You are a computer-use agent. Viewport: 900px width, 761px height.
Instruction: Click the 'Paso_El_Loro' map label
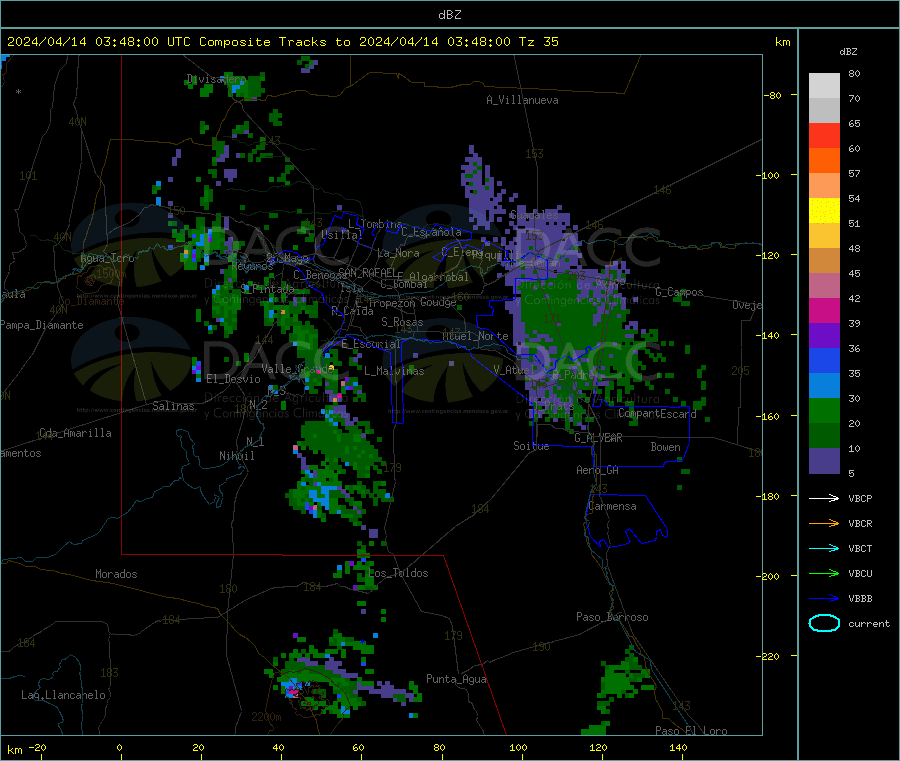(691, 731)
